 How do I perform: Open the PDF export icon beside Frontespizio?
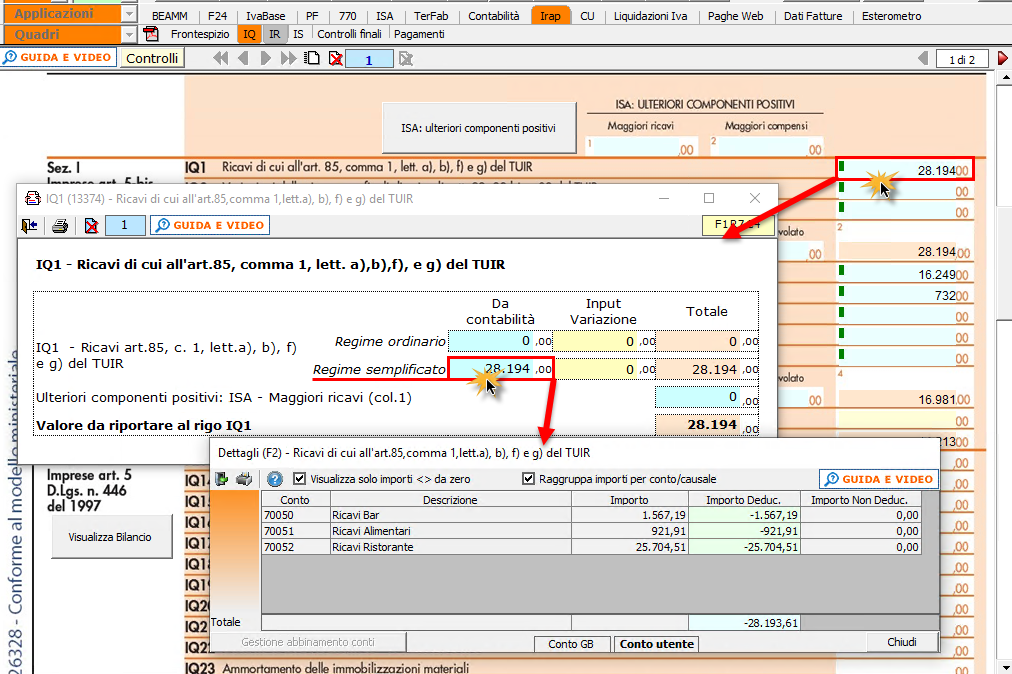151,34
